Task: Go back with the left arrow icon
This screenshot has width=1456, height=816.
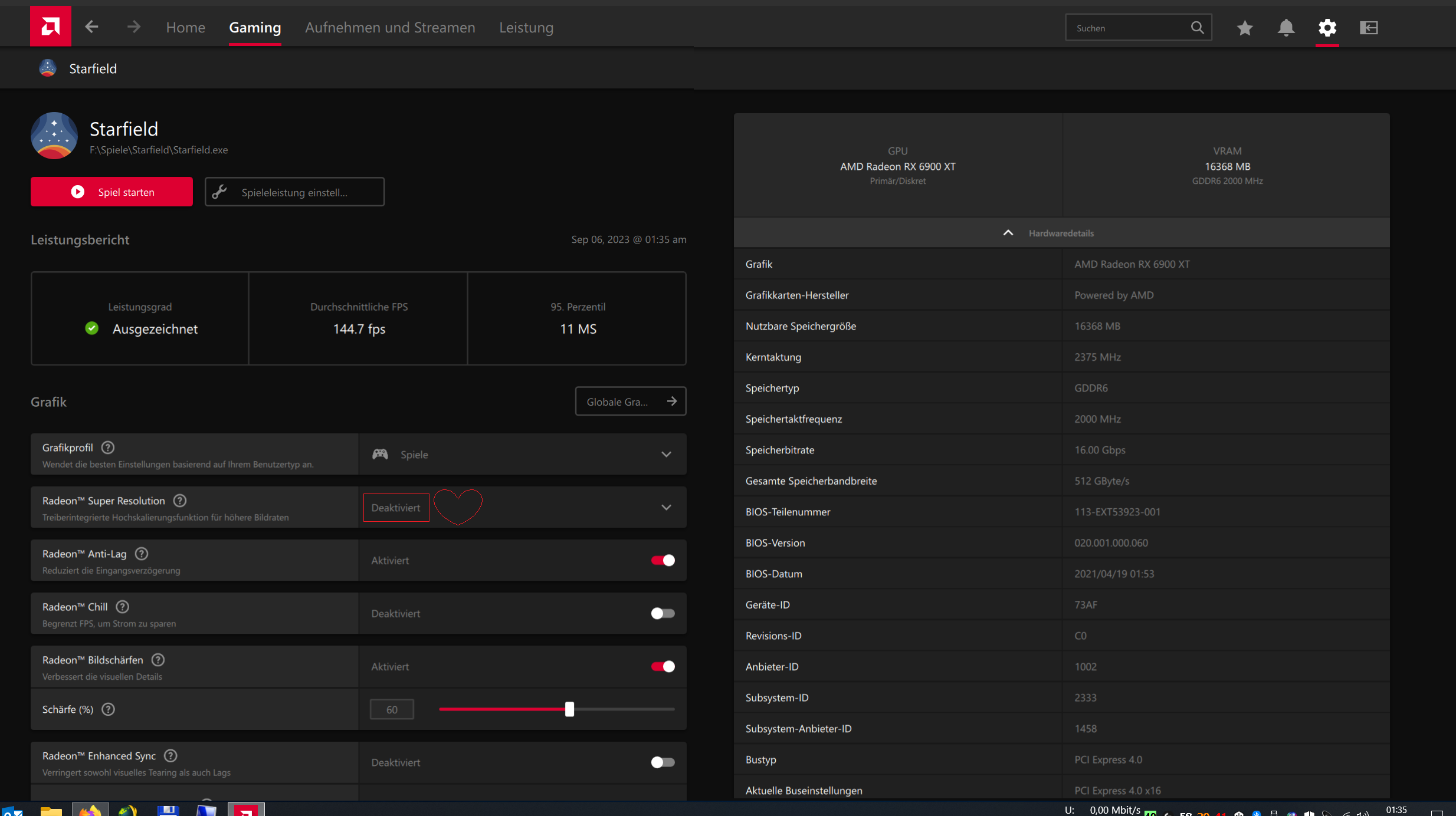Action: [x=91, y=27]
